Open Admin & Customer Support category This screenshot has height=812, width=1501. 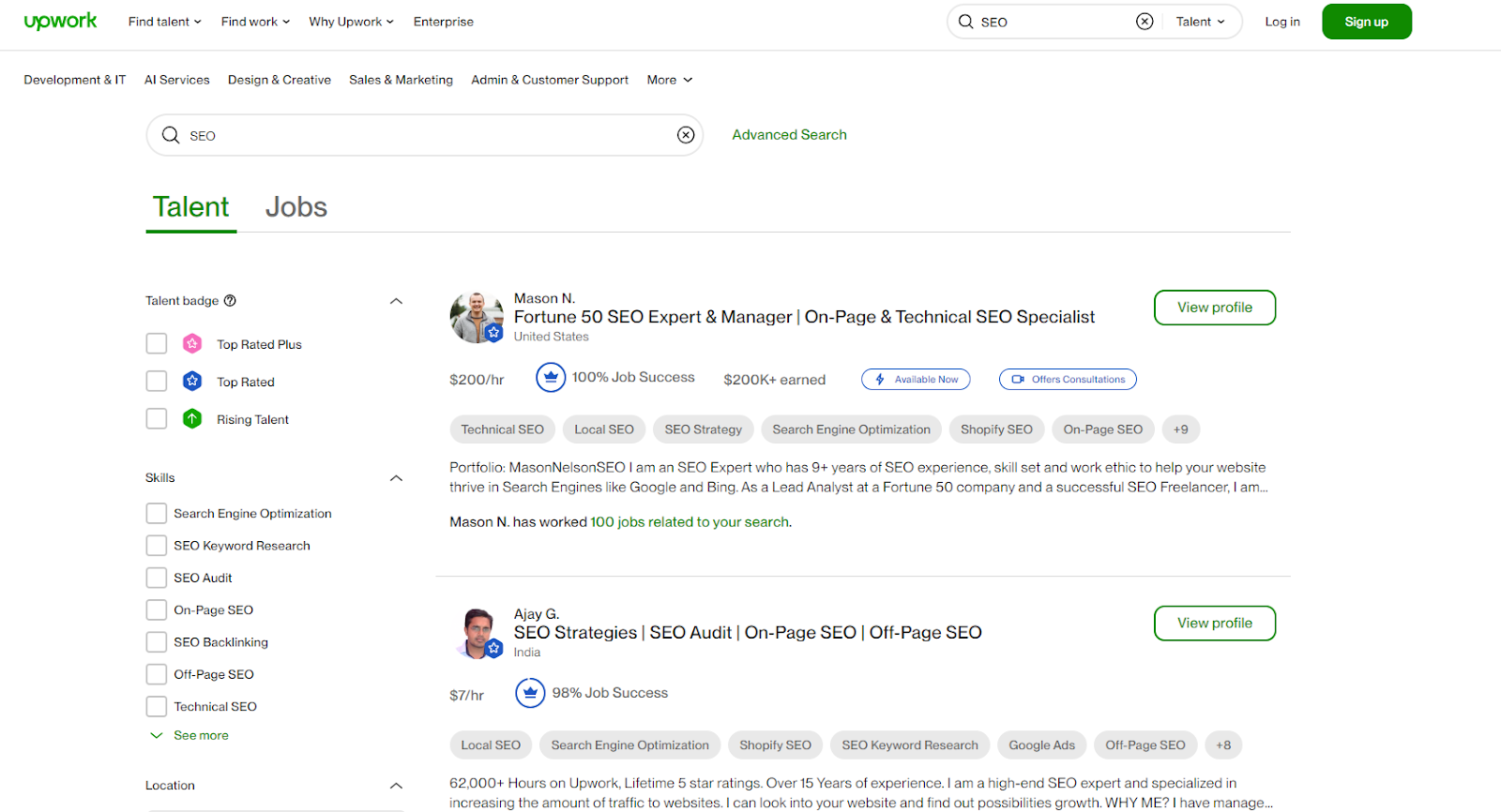550,80
